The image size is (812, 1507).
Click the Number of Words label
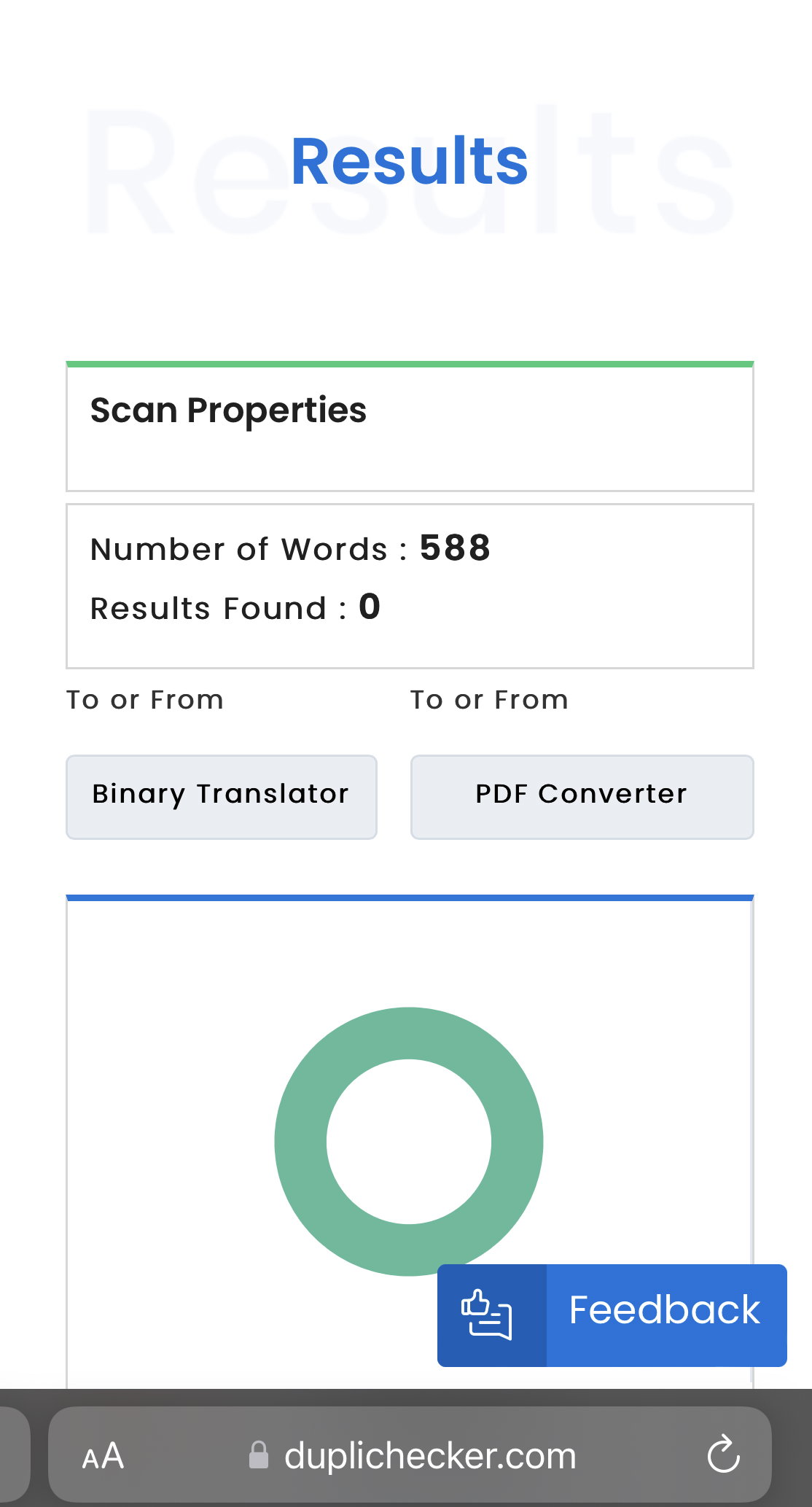pos(249,550)
